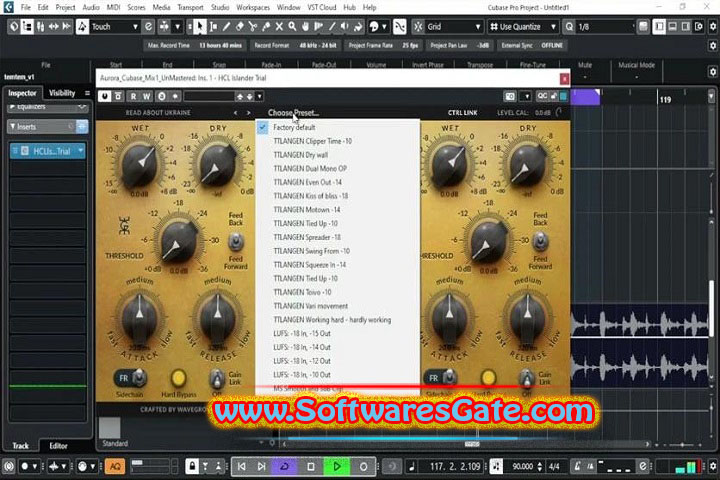Select the Comp hand tool
The height and width of the screenshot is (480, 720).
(305, 27)
